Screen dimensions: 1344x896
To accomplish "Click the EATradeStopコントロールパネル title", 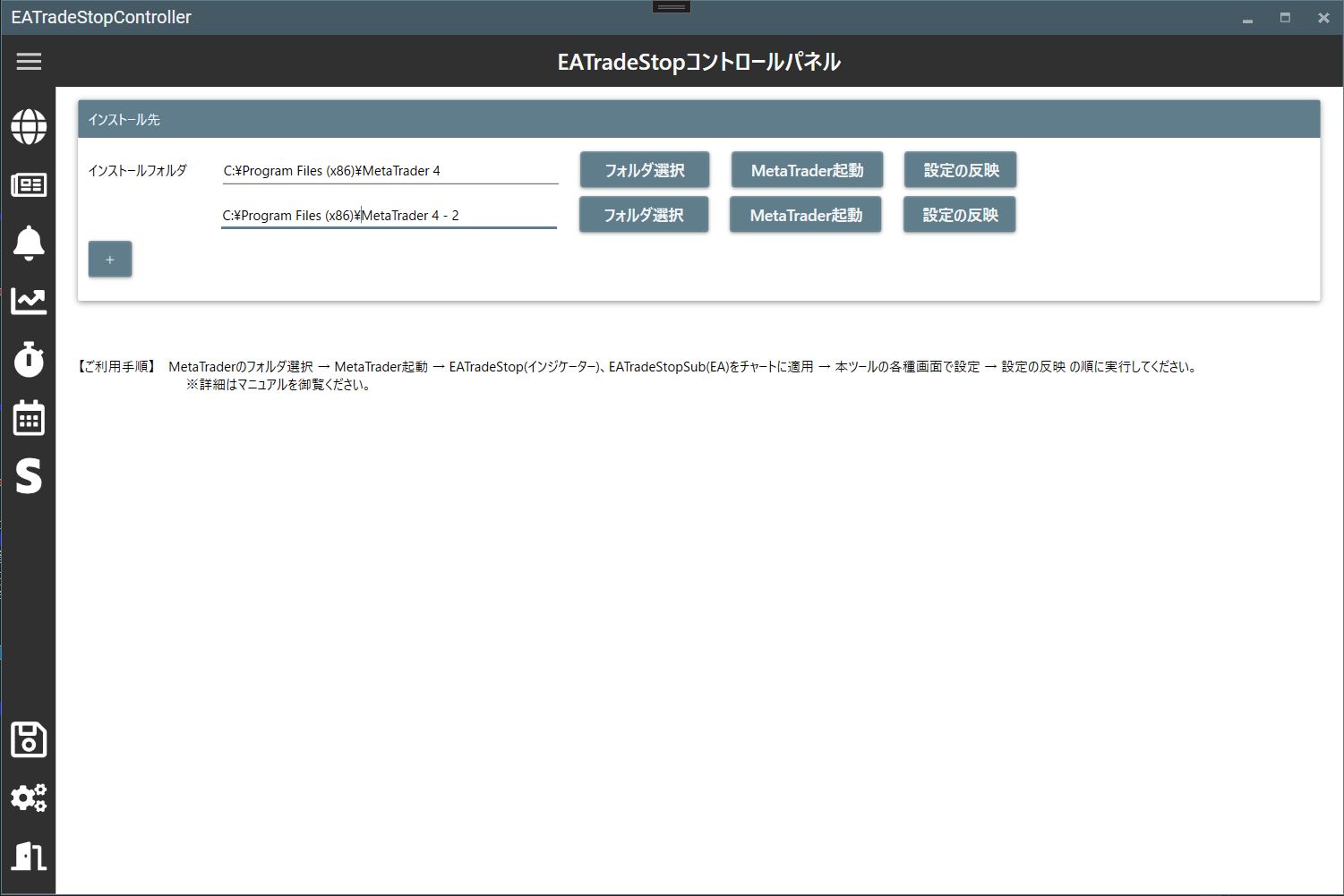I will [698, 62].
